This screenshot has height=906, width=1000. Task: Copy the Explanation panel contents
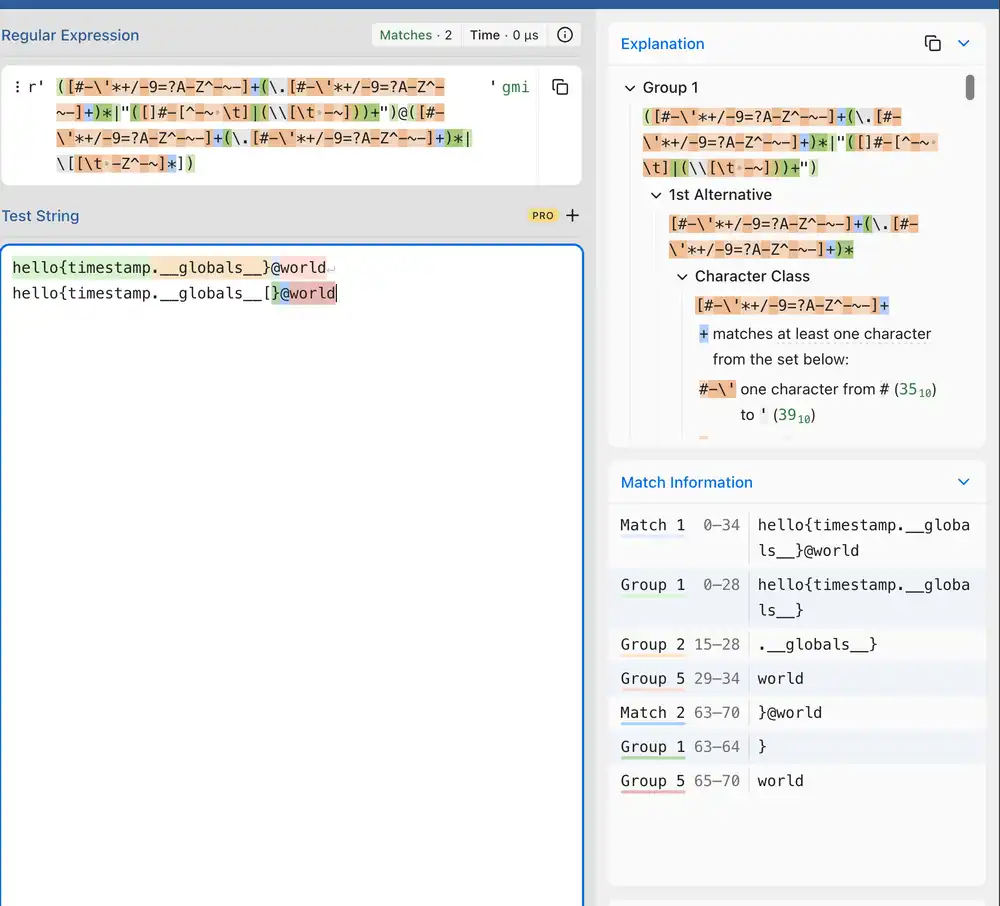click(x=932, y=43)
